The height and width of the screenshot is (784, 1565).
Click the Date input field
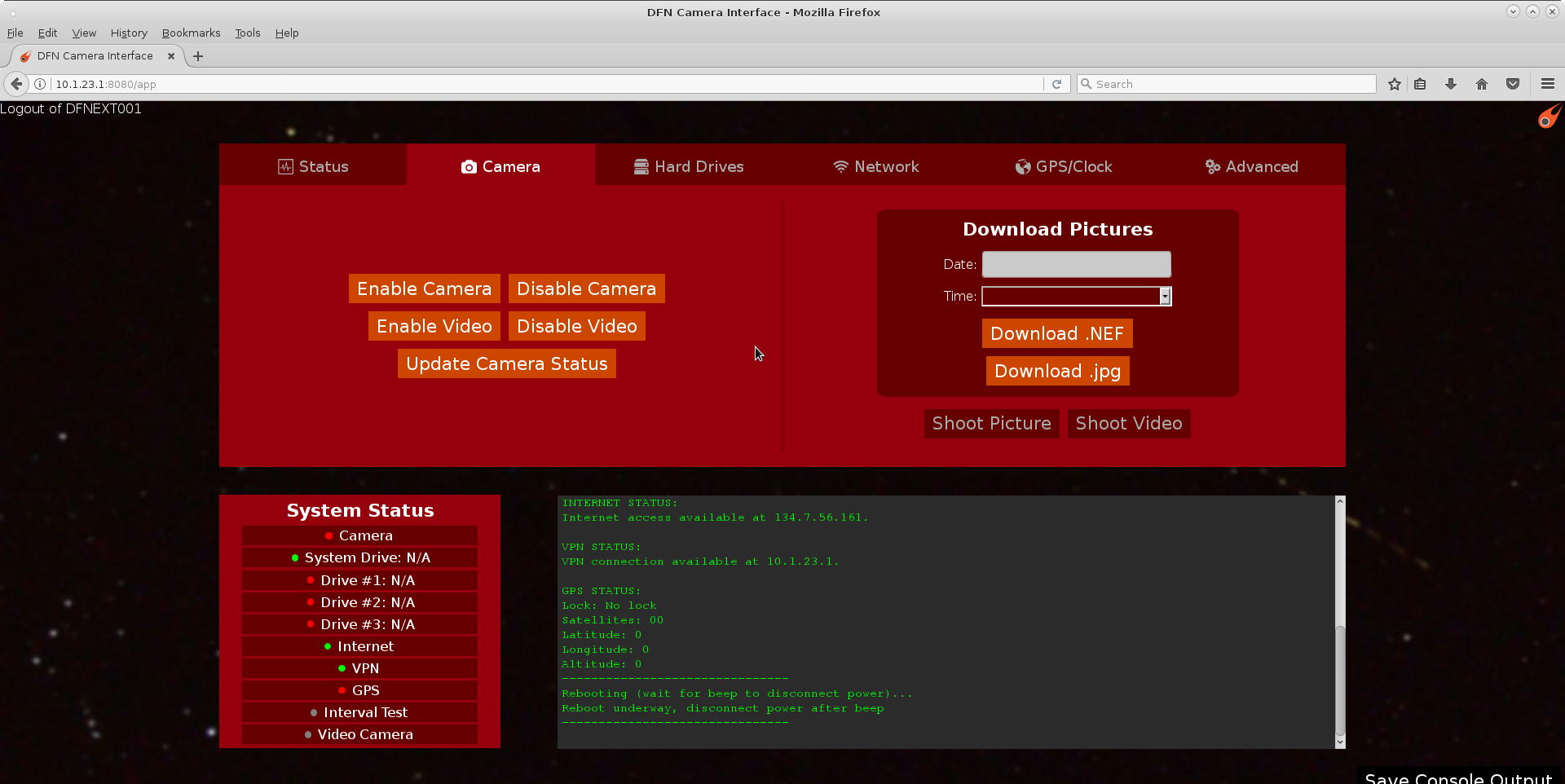coord(1076,264)
